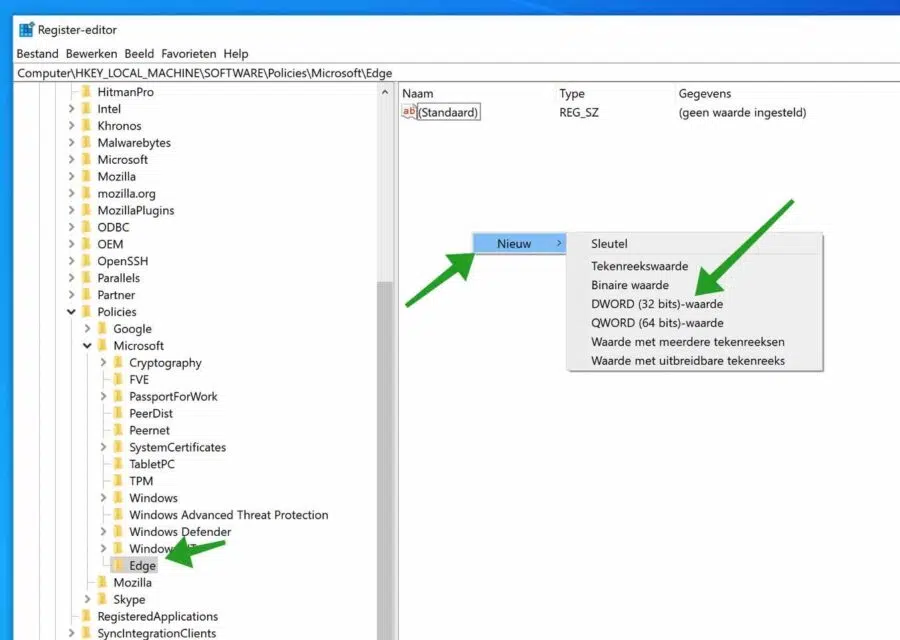
Task: Expand the Skype key
Action: point(87,599)
